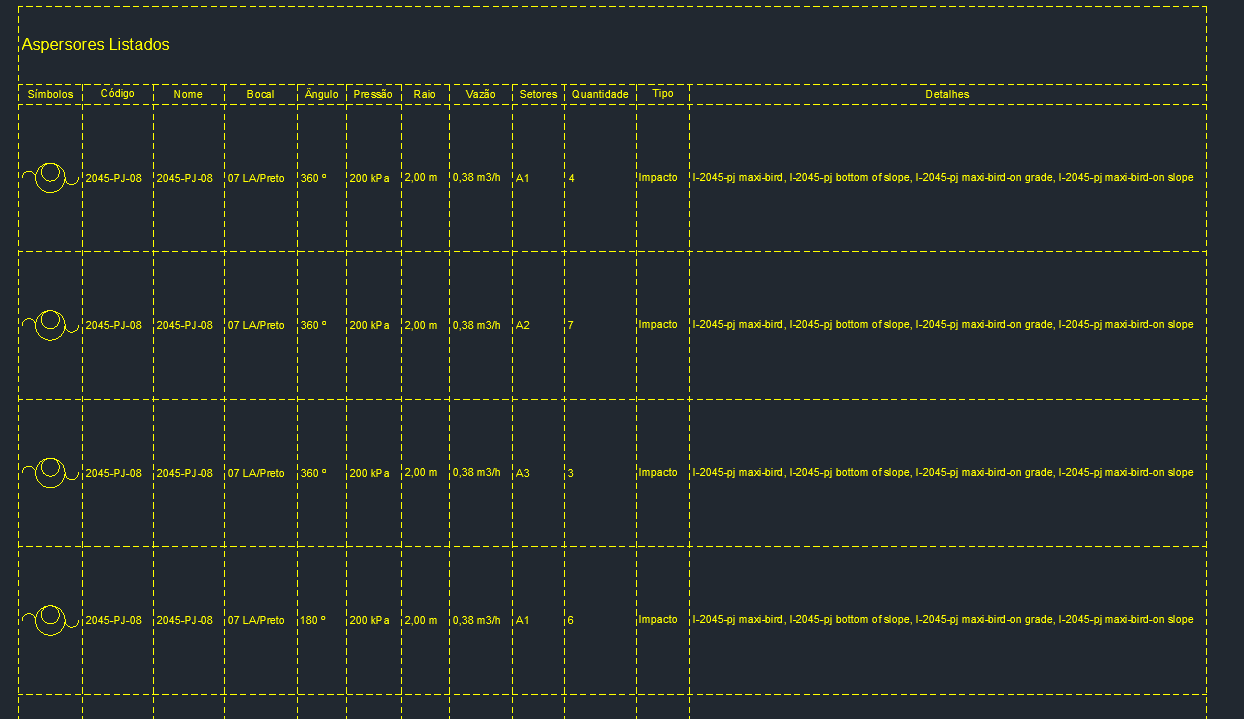Select the quantity value '3'
The height and width of the screenshot is (719, 1244).
[x=570, y=473]
